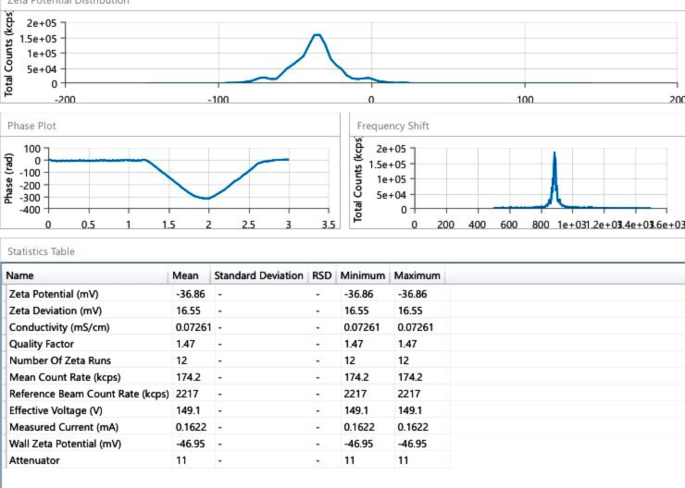
Task: Click the Mean column header
Action: tap(189, 276)
